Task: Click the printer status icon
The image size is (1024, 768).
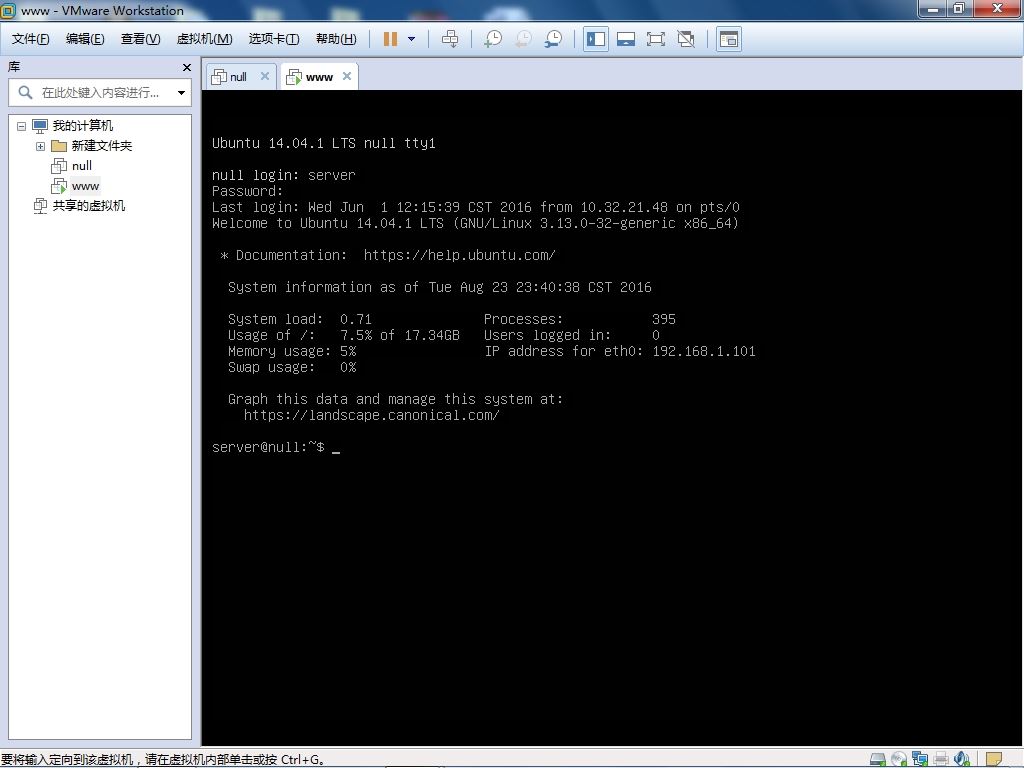Action: click(941, 759)
